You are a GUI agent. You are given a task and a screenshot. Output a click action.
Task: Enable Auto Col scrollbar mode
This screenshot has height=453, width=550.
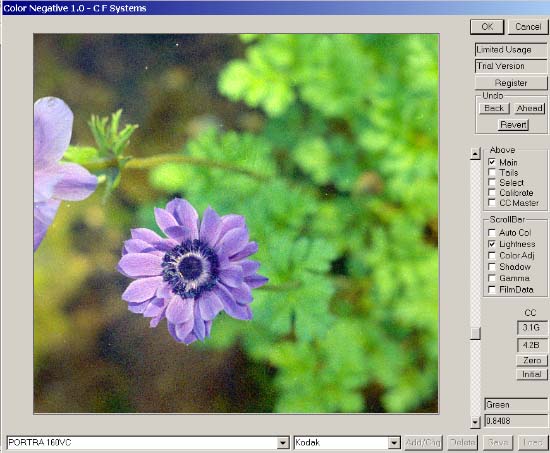(x=492, y=233)
